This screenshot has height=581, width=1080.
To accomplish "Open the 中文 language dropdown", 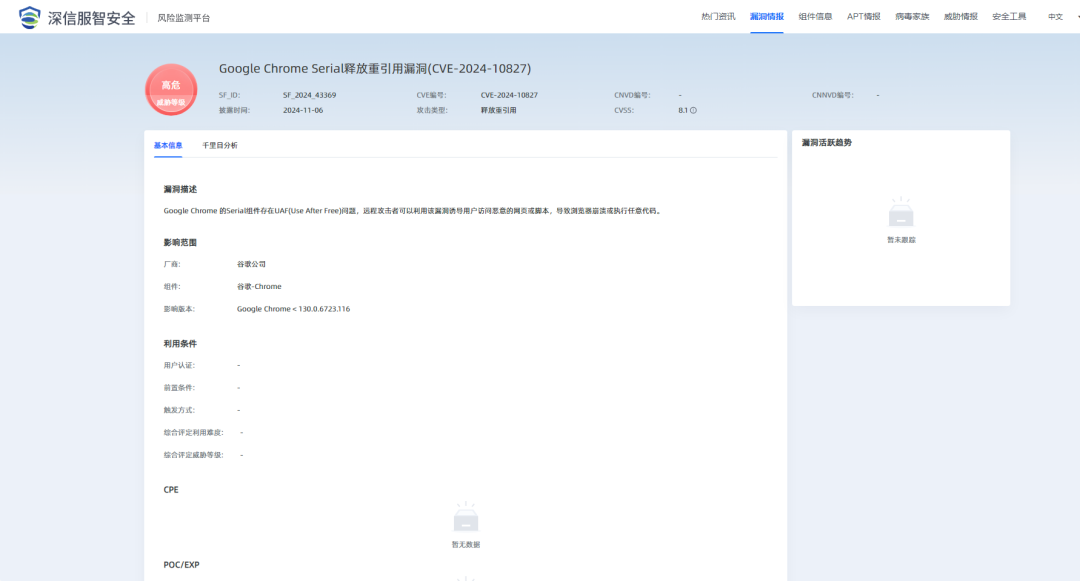I will tap(1055, 17).
